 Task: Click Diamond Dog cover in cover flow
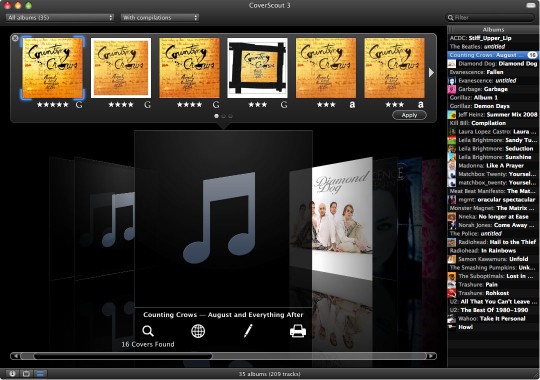click(x=342, y=219)
